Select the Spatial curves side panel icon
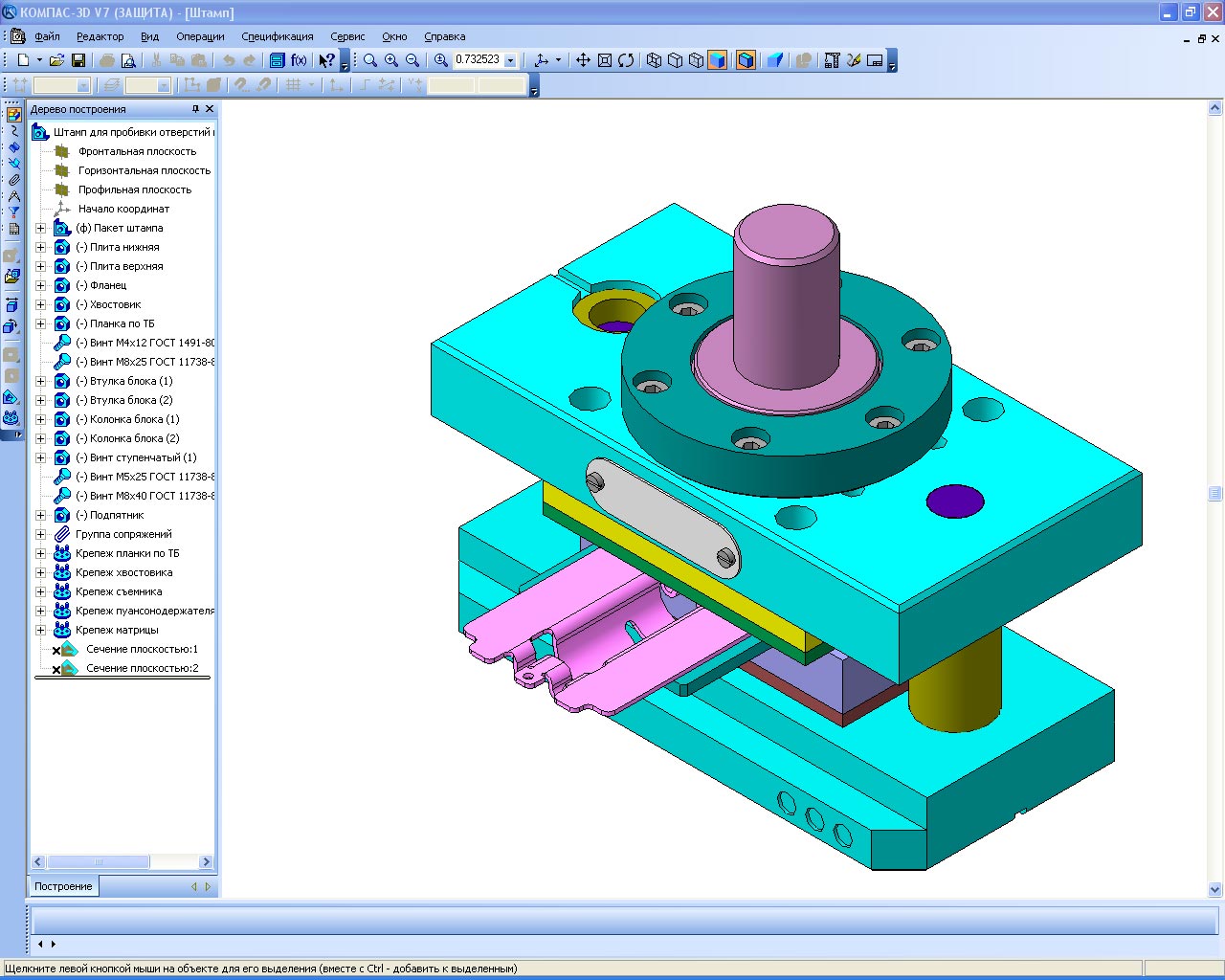1225x980 pixels. click(13, 130)
